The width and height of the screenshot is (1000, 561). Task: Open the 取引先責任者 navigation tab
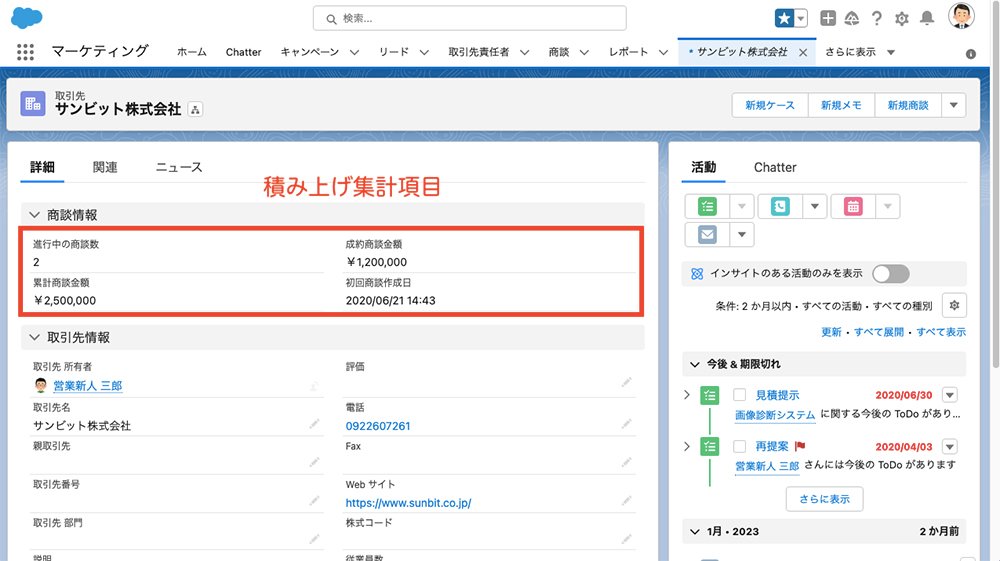[479, 52]
